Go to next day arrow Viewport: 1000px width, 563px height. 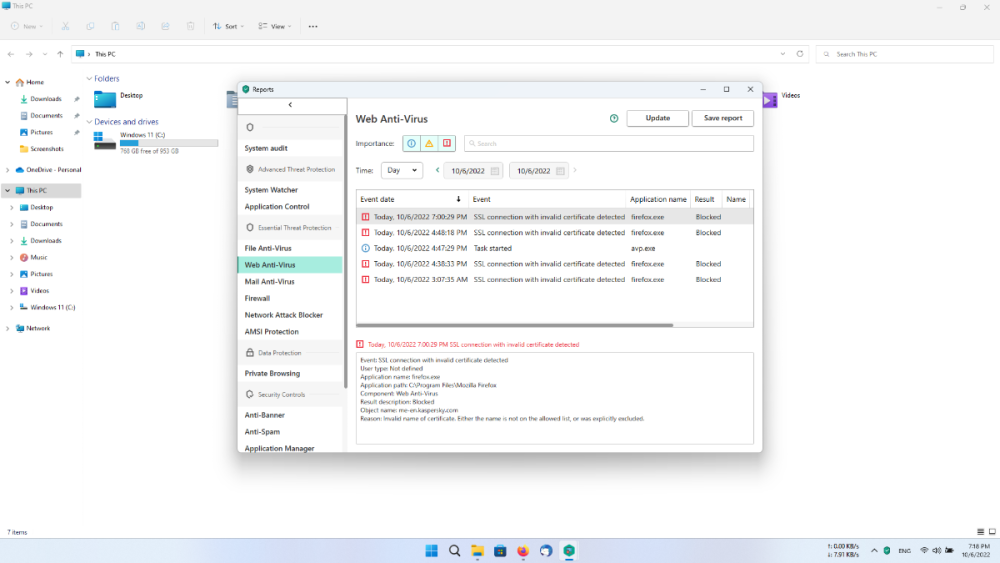[575, 170]
